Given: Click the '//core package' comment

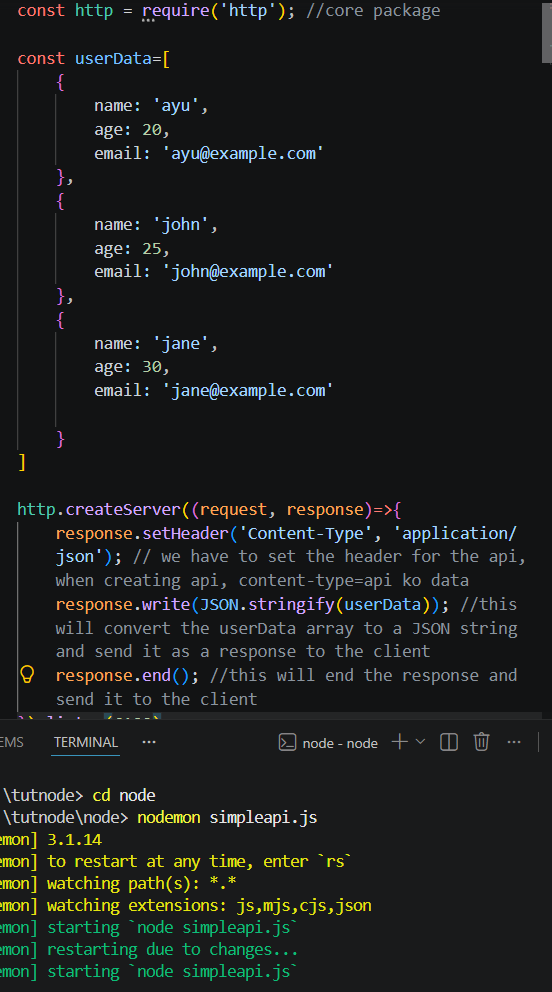Looking at the screenshot, I should [373, 11].
